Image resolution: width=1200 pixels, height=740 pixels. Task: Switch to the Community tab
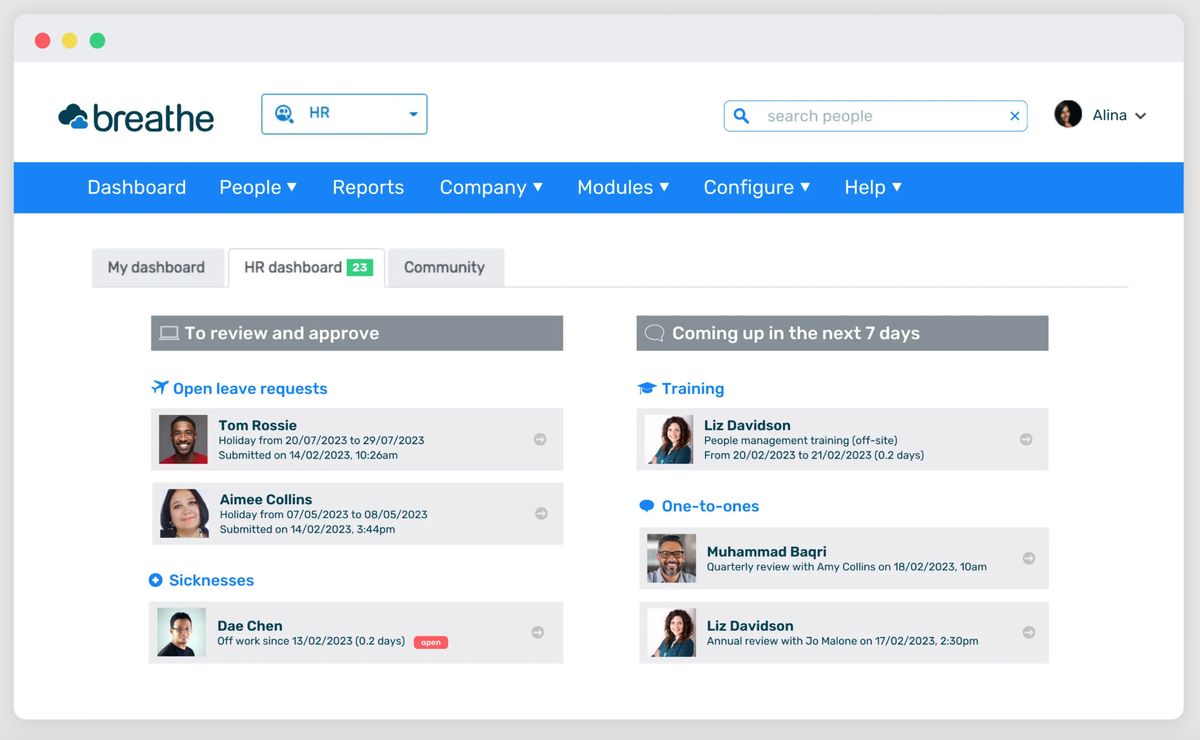pyautogui.click(x=444, y=267)
